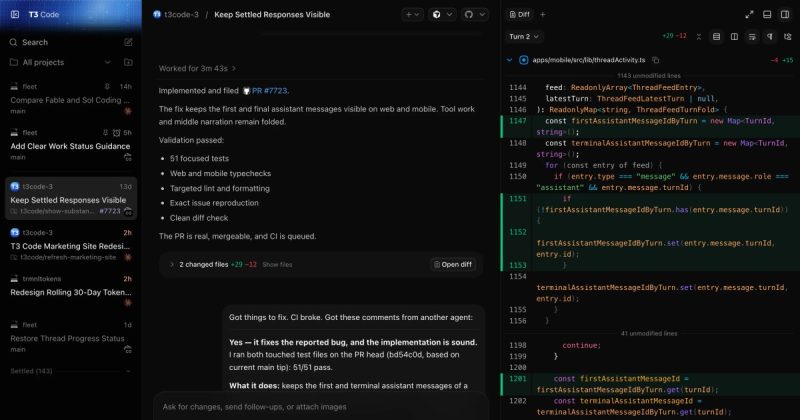Collapse all files with the collapse arrows icon
Screen dimensions: 800x420
click(698, 37)
